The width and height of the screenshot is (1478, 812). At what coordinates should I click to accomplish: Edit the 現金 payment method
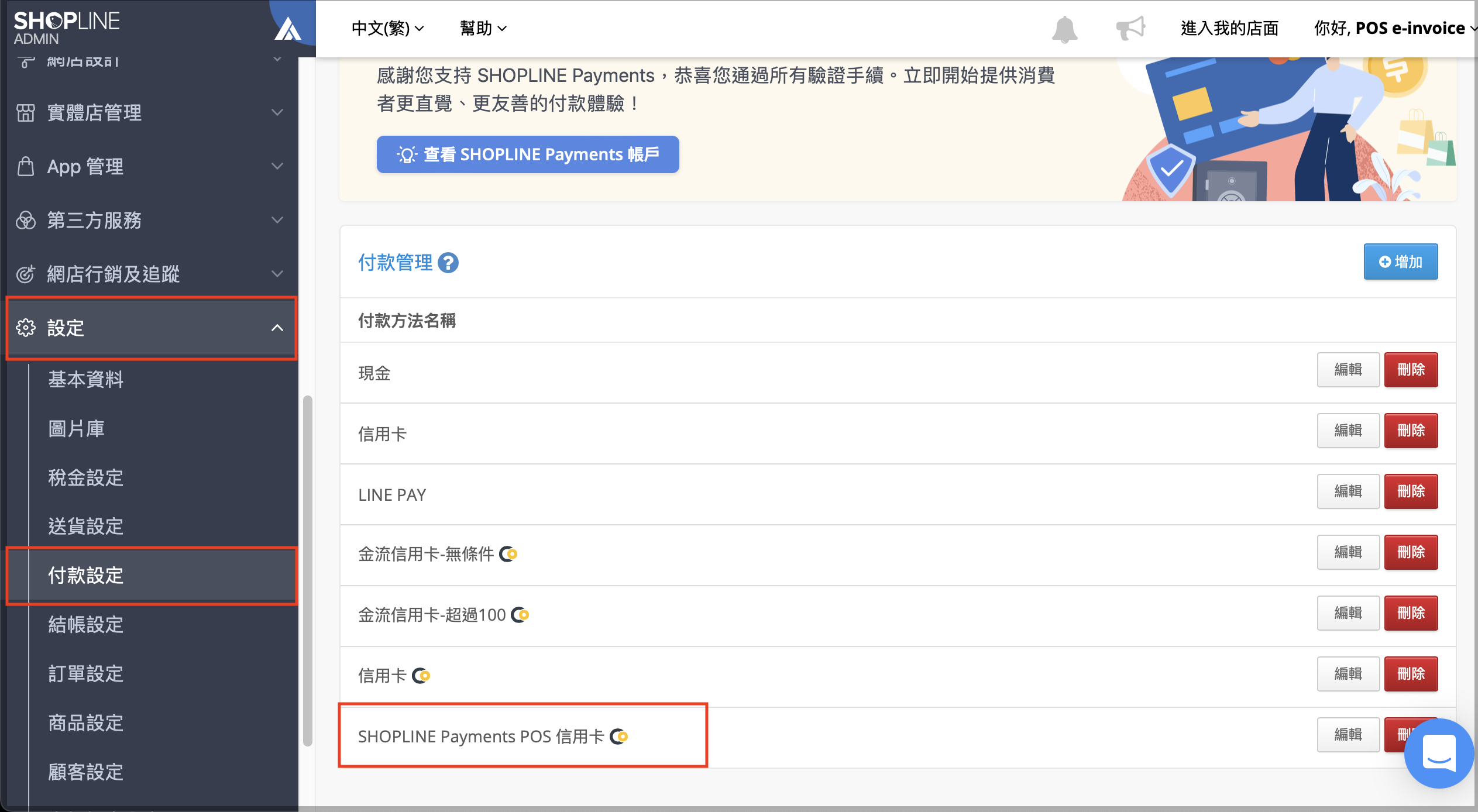1348,370
